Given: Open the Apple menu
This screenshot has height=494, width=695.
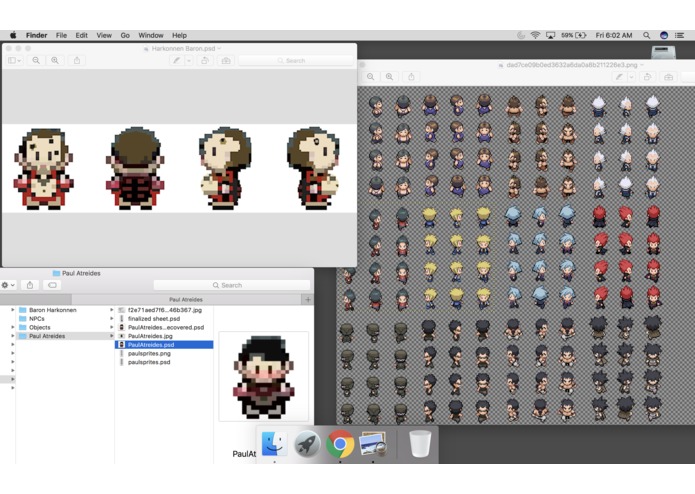Looking at the screenshot, I should pos(13,35).
